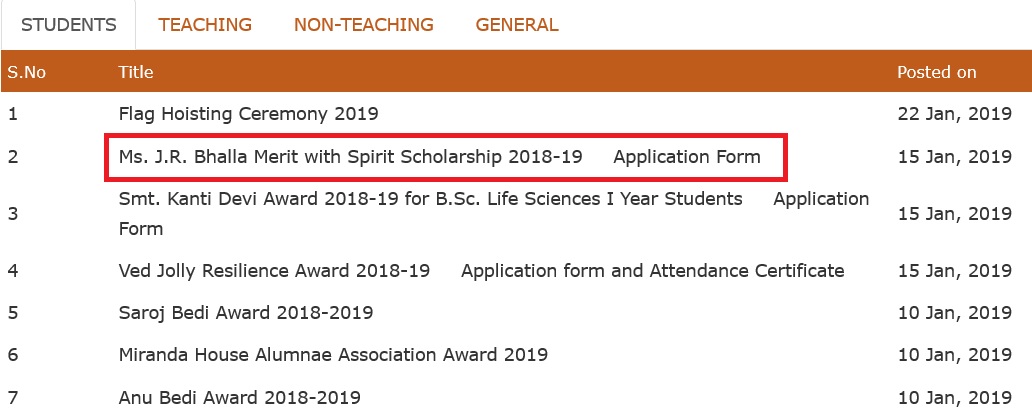Click the S.No column header

click(27, 73)
